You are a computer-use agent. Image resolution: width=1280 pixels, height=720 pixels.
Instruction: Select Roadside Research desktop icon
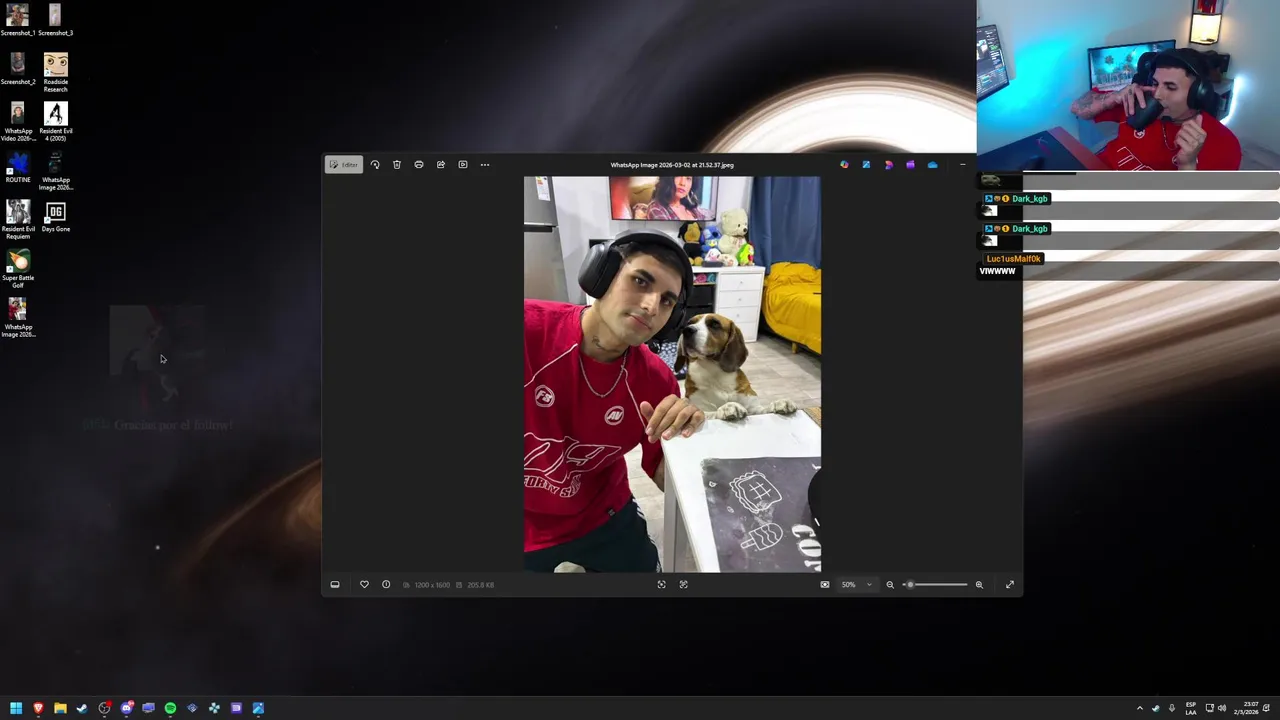click(56, 73)
